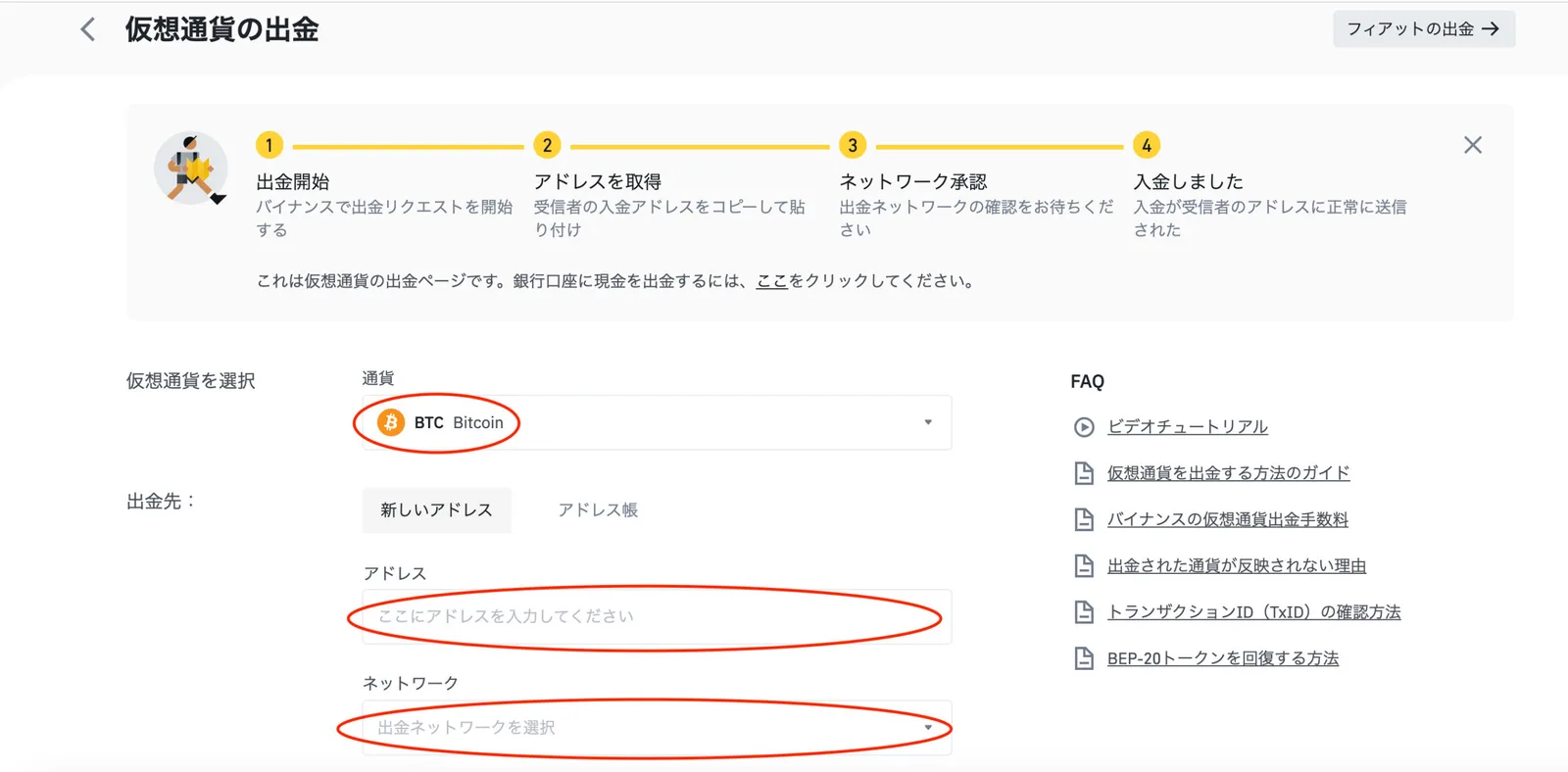Click the step 4 入金しました number

[1147, 145]
